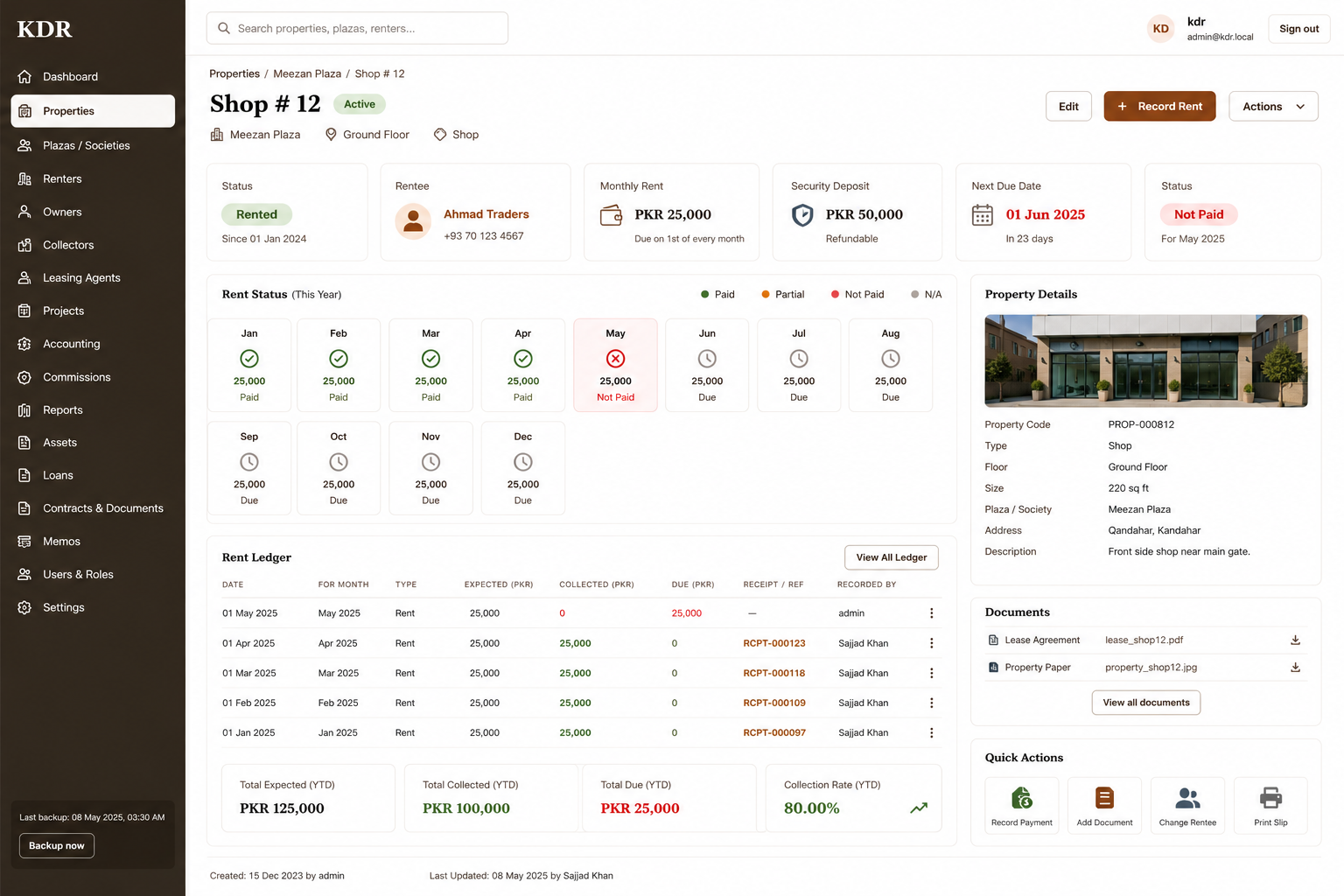1344x896 pixels.
Task: Click the Dec Due month card
Action: click(522, 468)
